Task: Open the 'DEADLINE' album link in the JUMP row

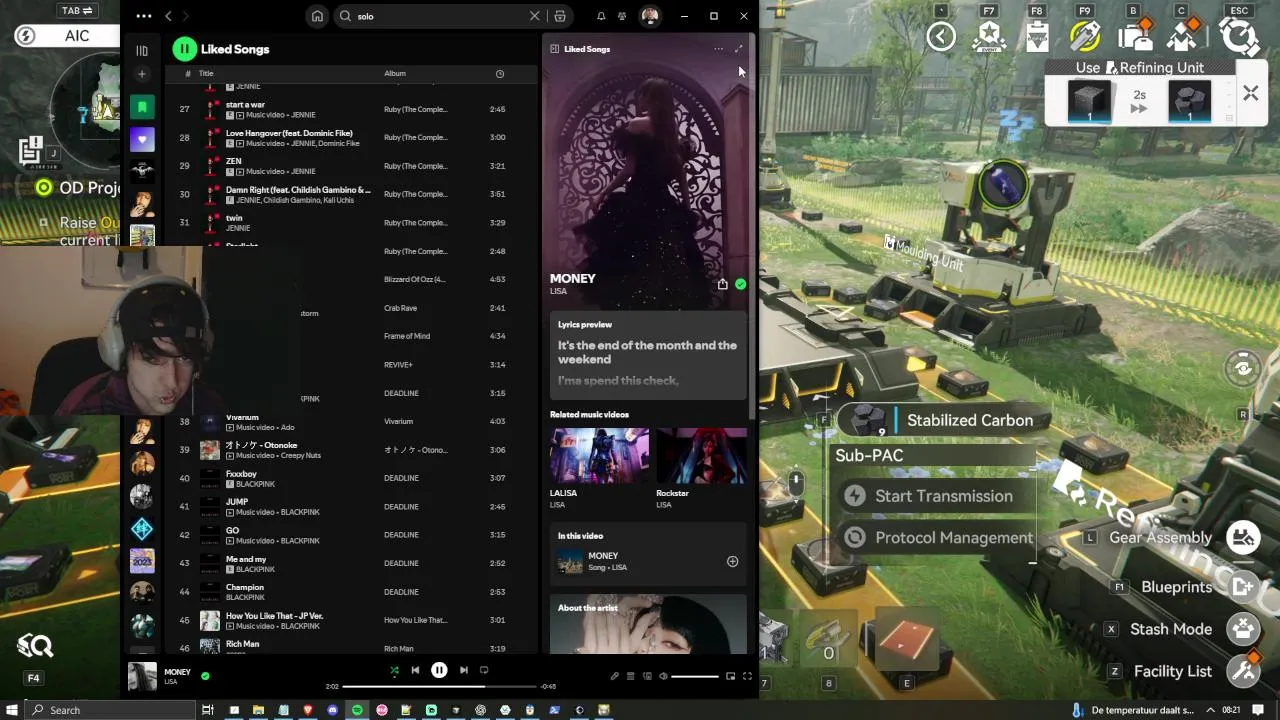Action: 401,506
